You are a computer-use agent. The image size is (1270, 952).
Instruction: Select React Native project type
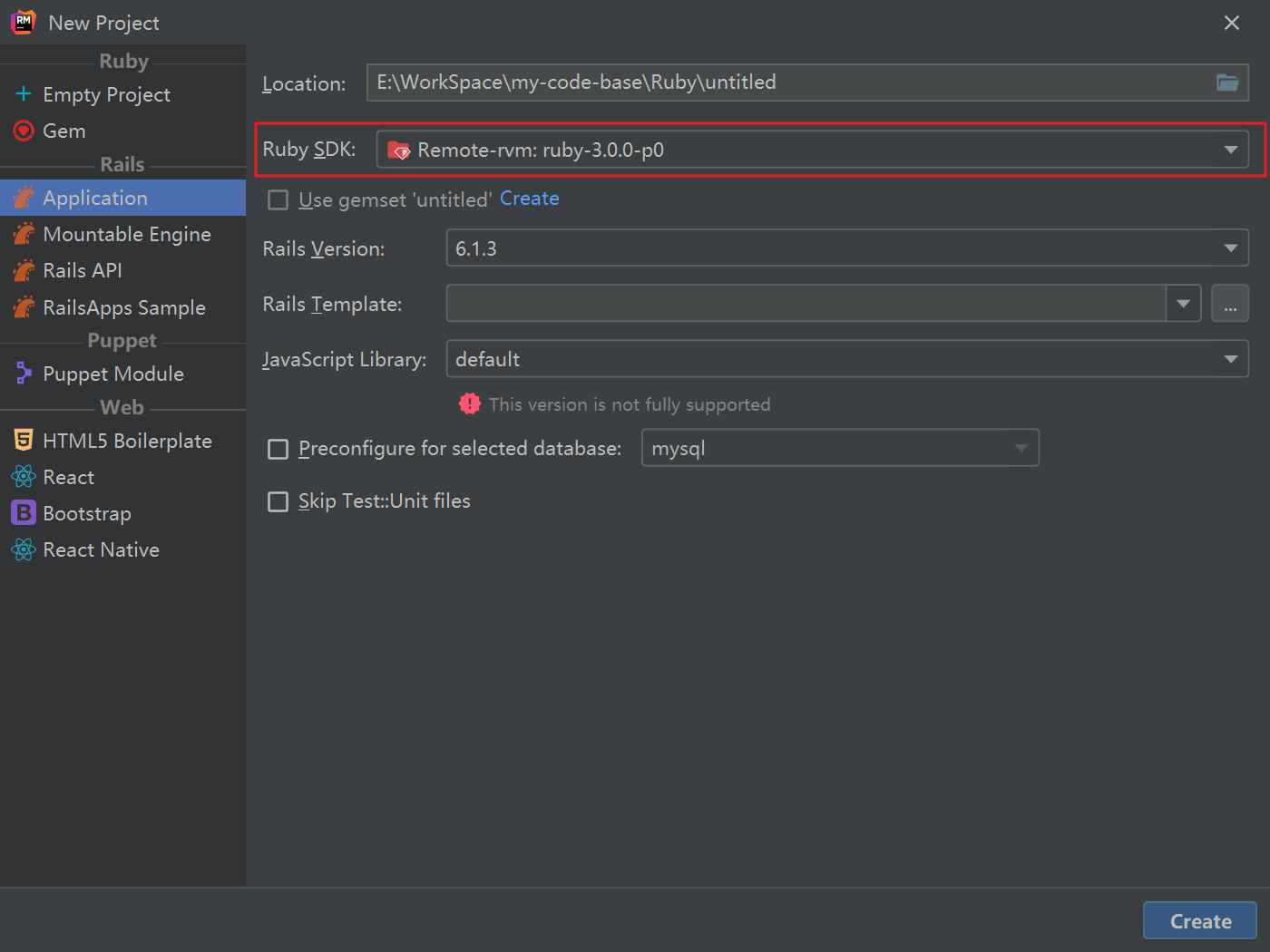pos(122,549)
